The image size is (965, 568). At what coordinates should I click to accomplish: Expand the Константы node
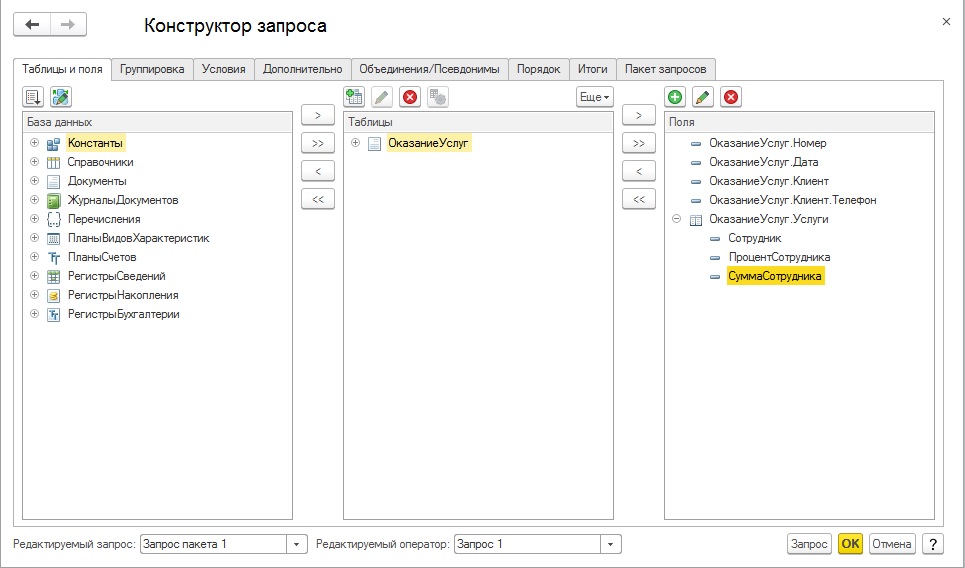pos(34,143)
